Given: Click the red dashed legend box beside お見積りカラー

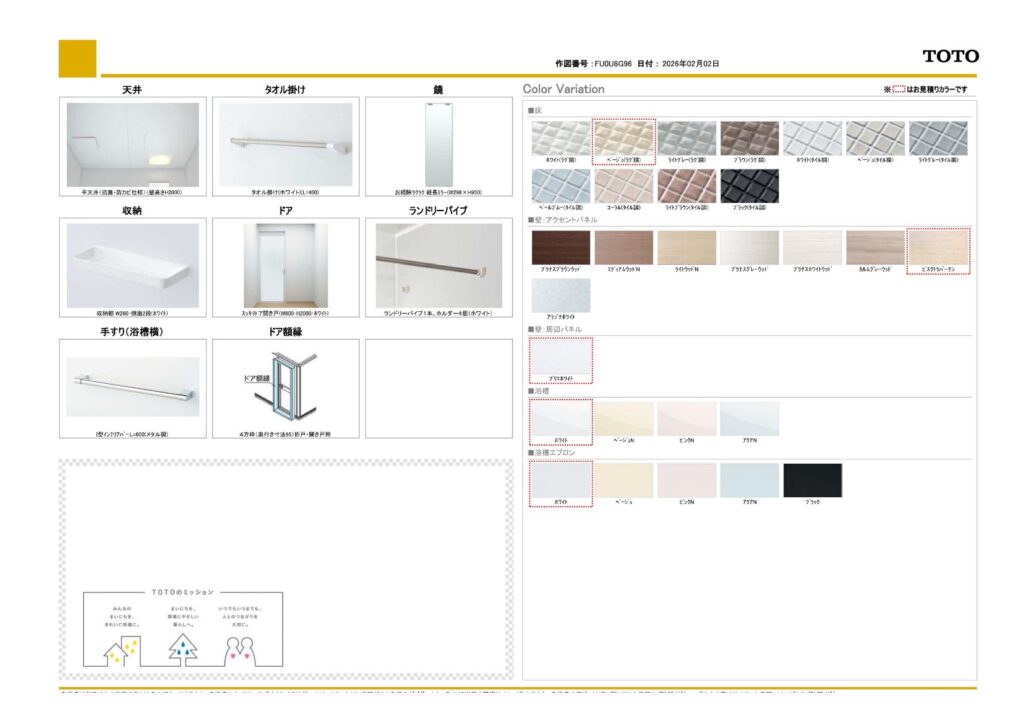Looking at the screenshot, I should [x=898, y=90].
